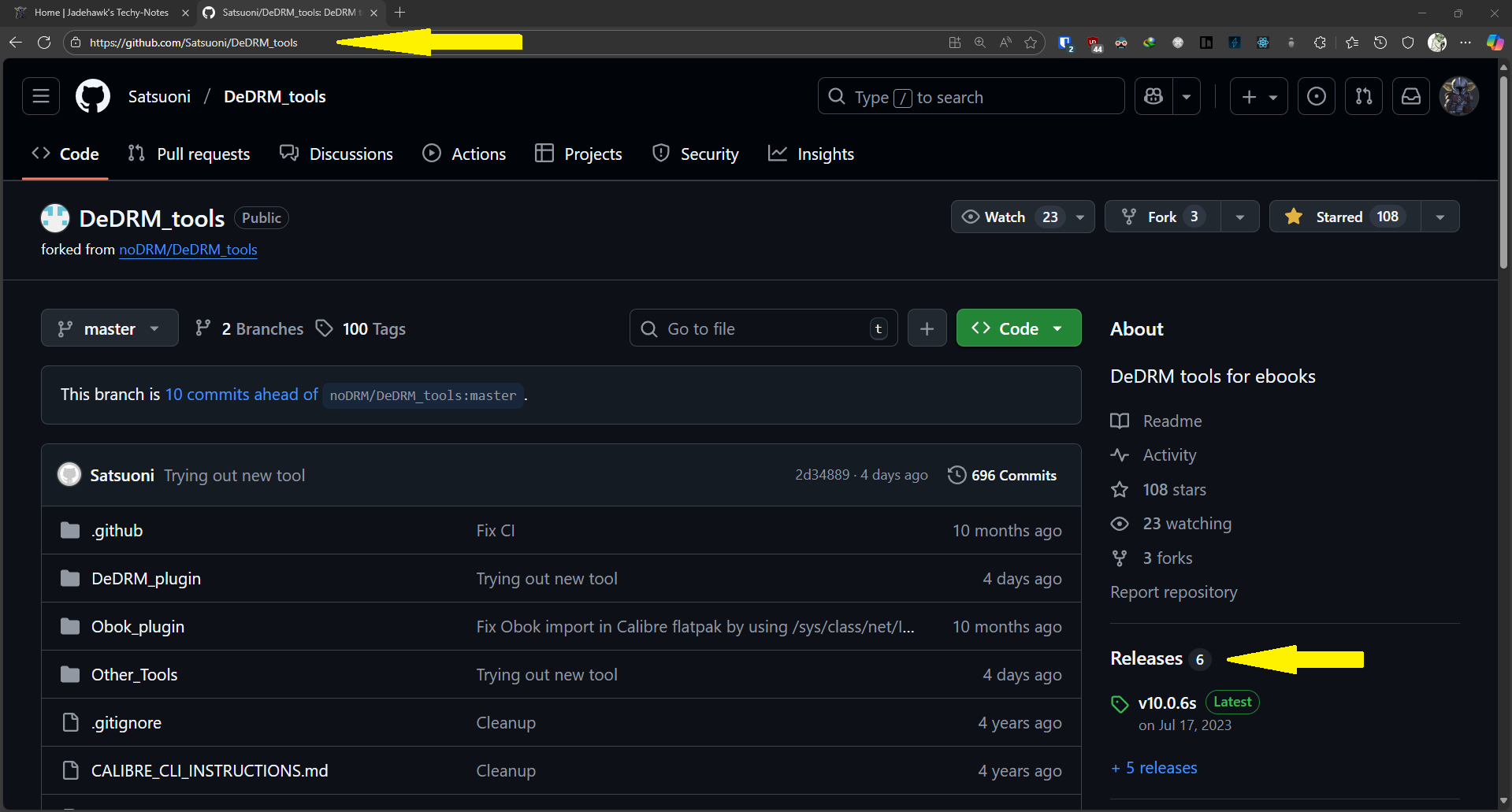The image size is (1512, 812).
Task: Open the hamburger navigation menu
Action: 41,97
